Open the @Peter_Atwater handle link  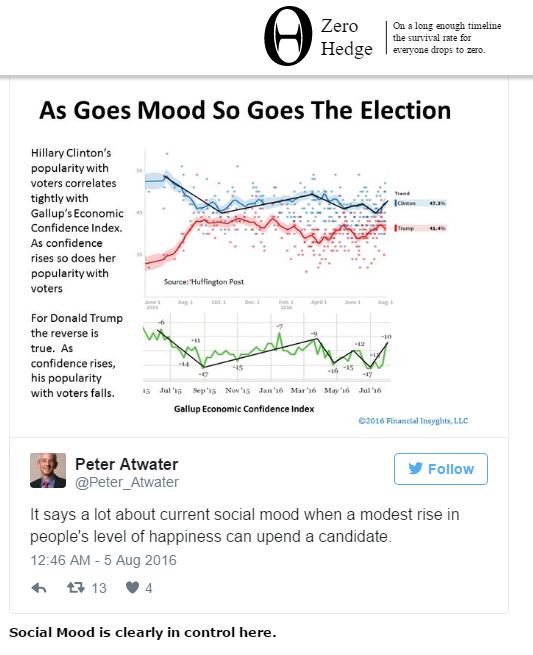coord(127,482)
